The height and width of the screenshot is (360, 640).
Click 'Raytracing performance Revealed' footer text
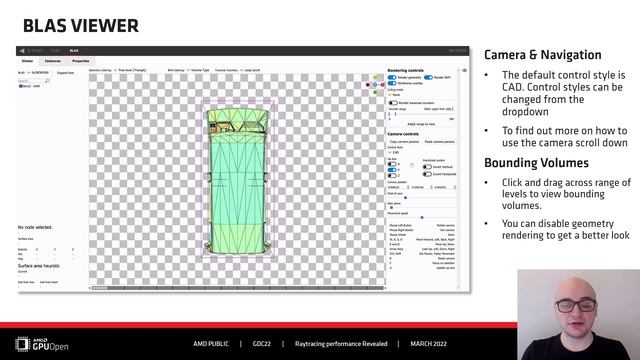(341, 344)
